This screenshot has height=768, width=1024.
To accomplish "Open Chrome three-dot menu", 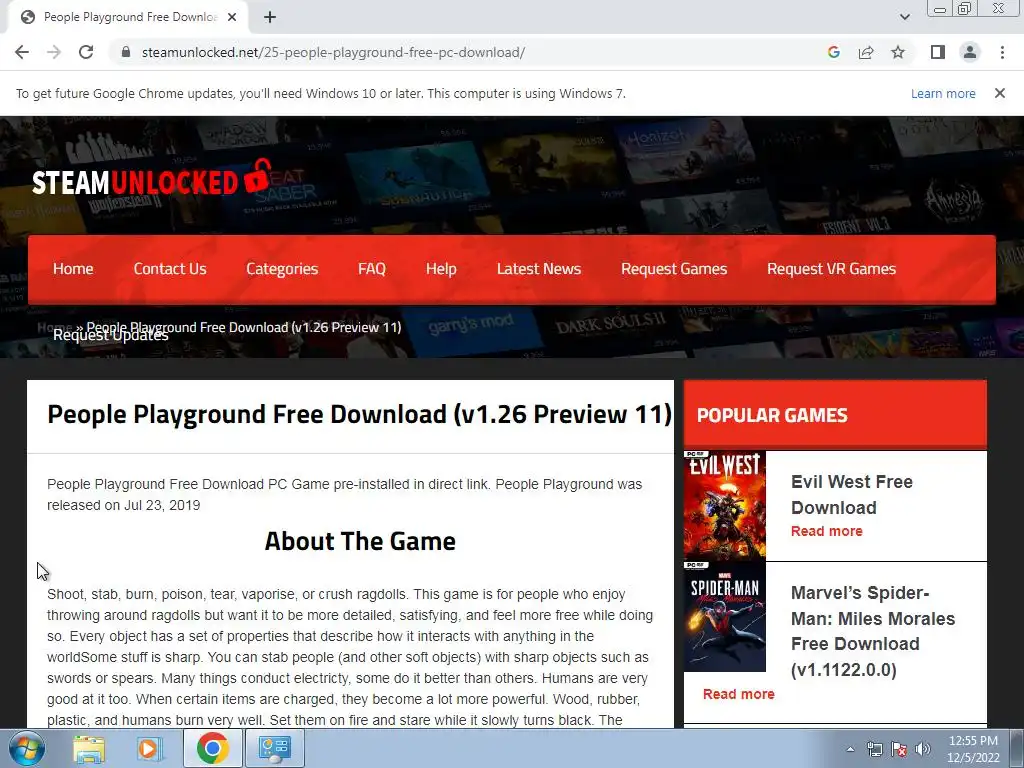I will click(1002, 52).
